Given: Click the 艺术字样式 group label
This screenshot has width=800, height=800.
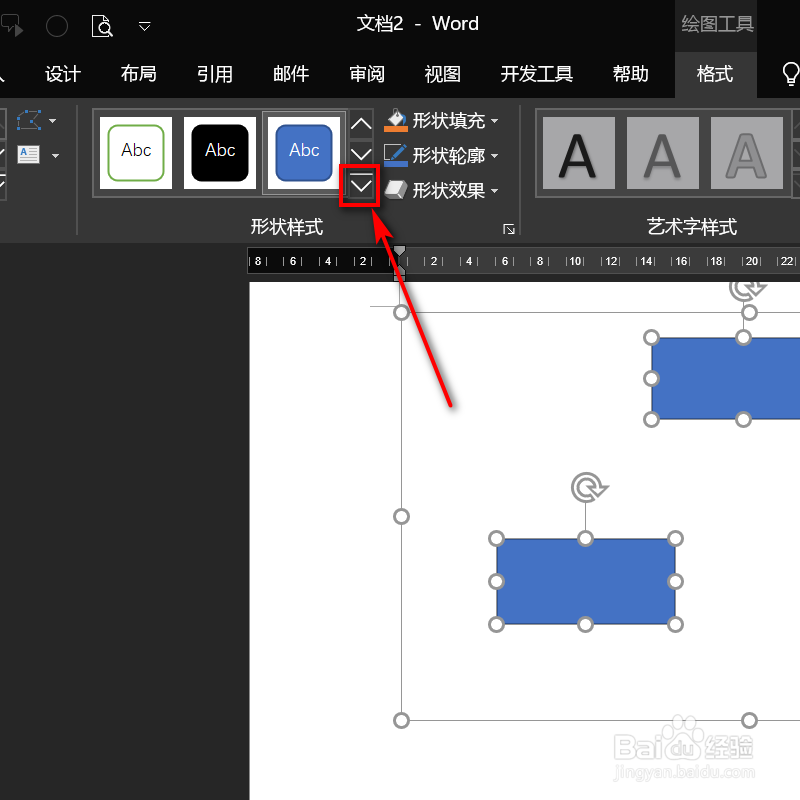Looking at the screenshot, I should pyautogui.click(x=692, y=227).
